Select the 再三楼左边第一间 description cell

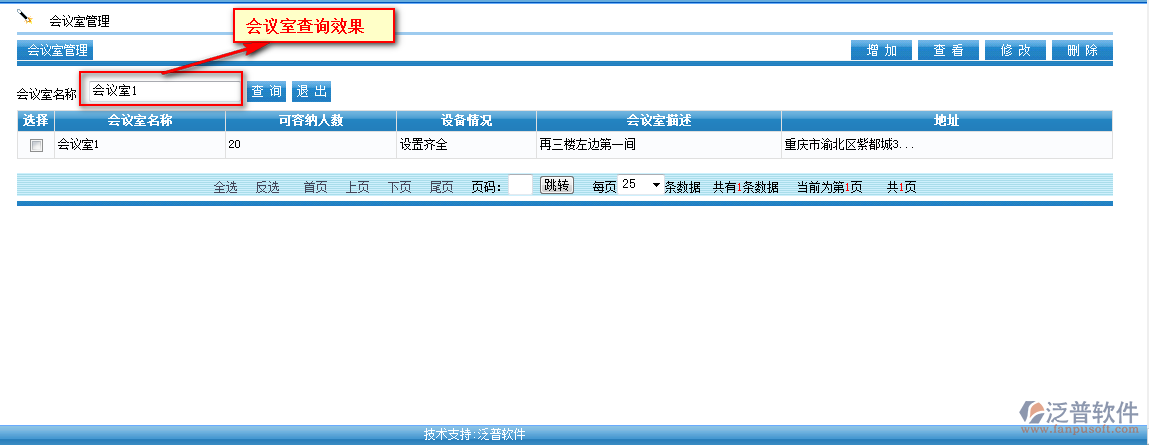[x=660, y=145]
